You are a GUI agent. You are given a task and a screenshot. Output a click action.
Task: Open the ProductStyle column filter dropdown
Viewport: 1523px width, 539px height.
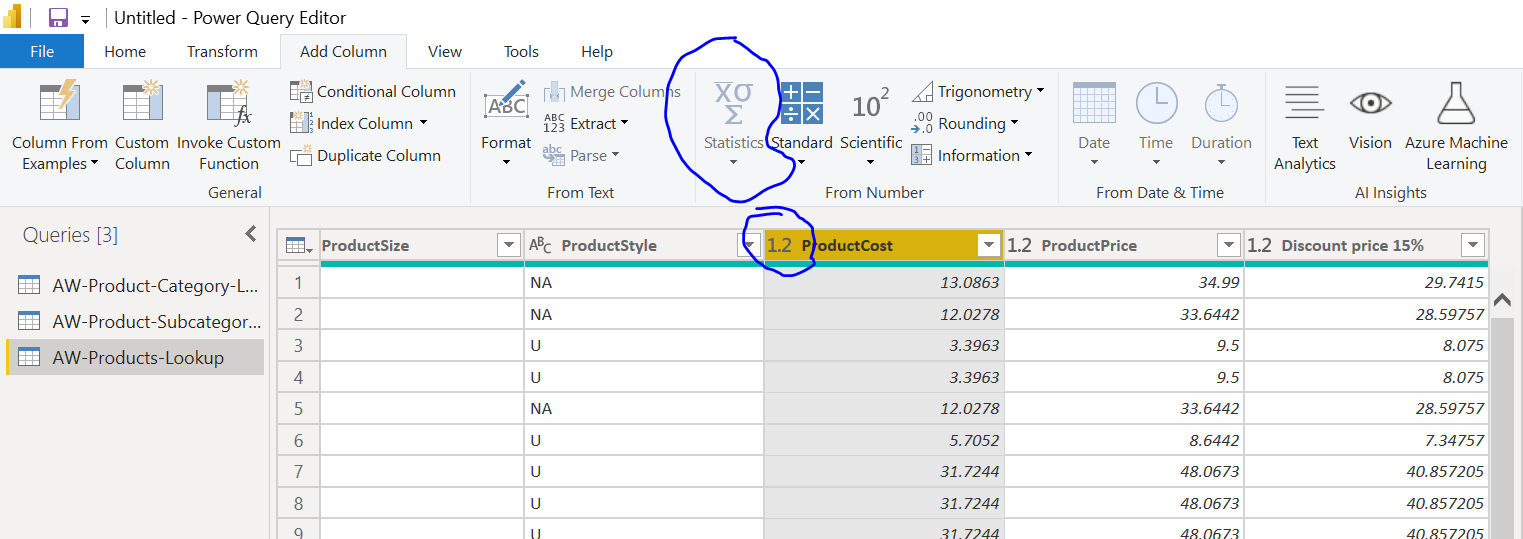pos(748,245)
